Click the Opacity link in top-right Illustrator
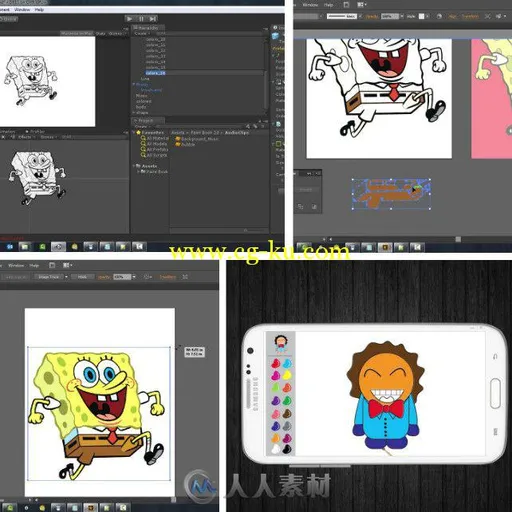 point(372,16)
